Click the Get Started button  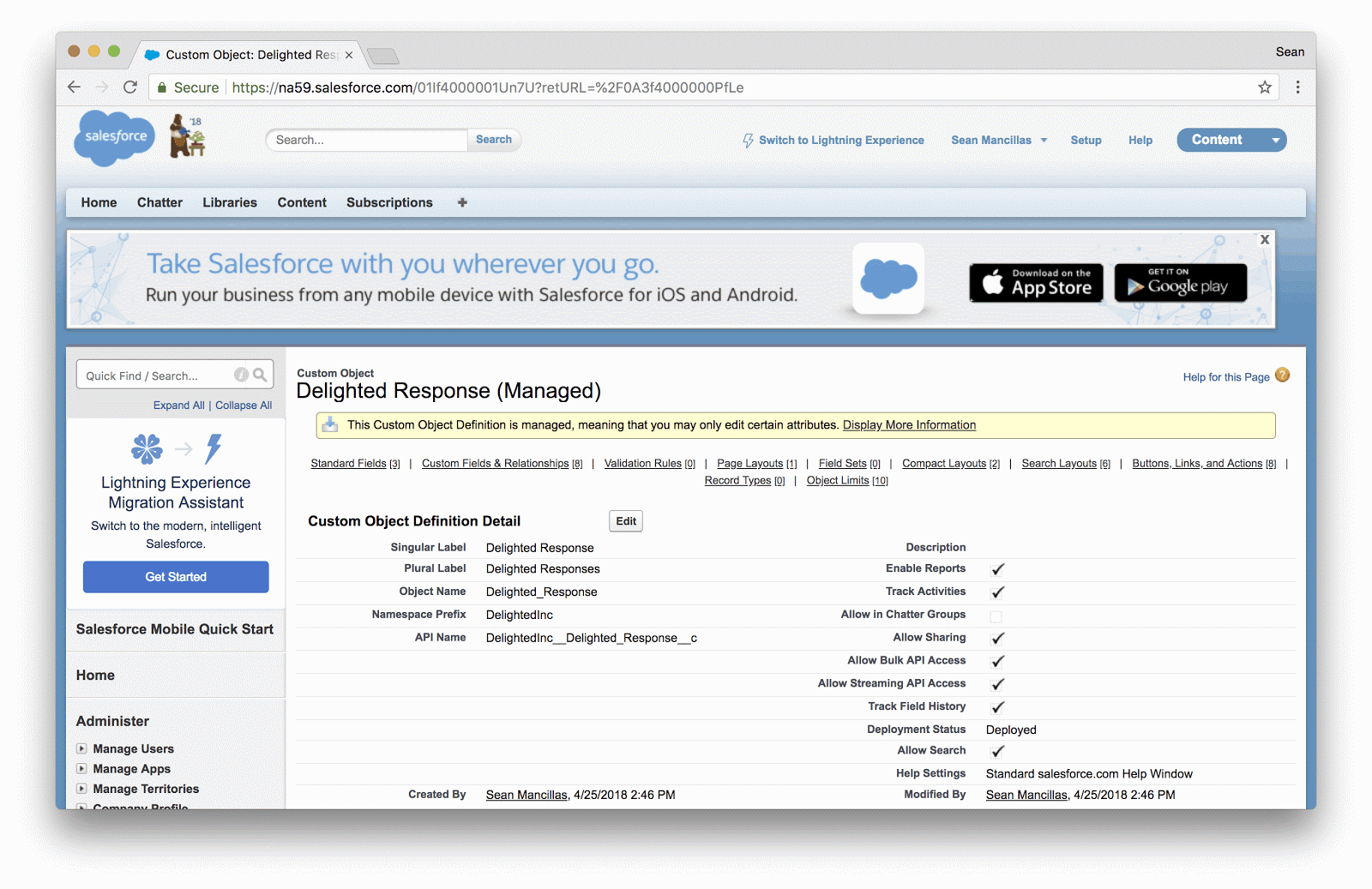(x=176, y=577)
